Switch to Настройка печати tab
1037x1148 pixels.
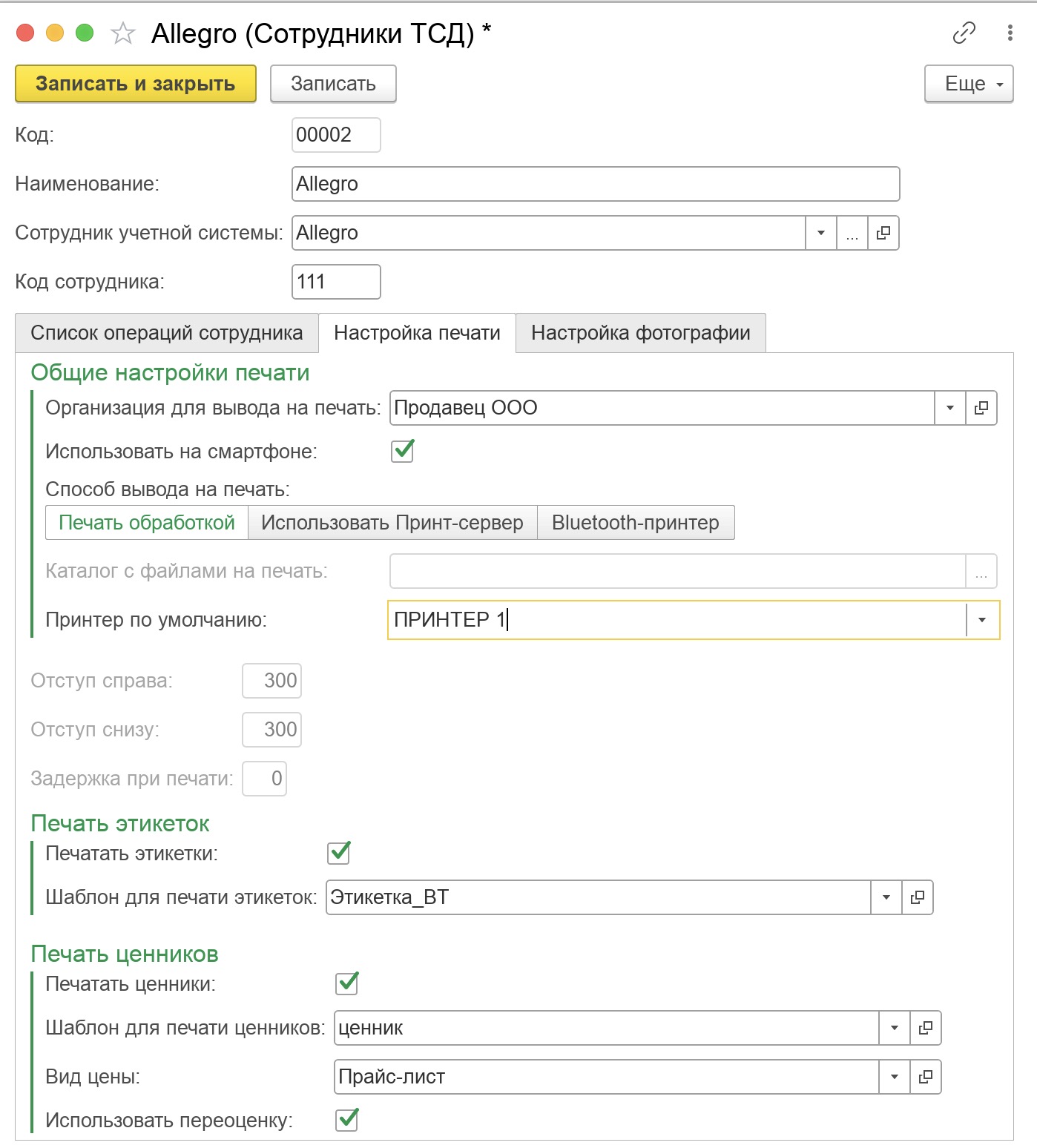coord(417,333)
